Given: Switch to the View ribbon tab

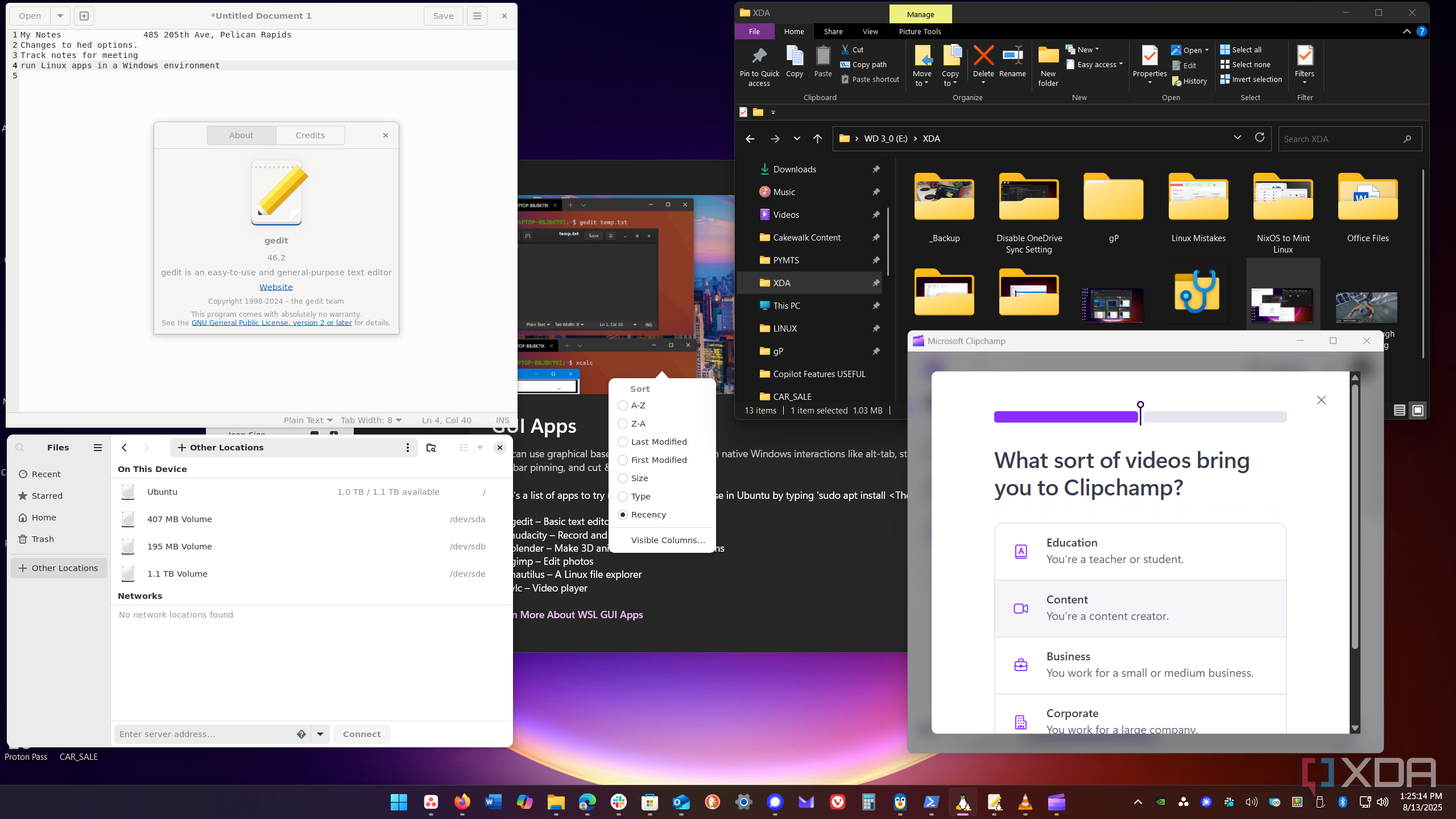Looking at the screenshot, I should coord(870,31).
